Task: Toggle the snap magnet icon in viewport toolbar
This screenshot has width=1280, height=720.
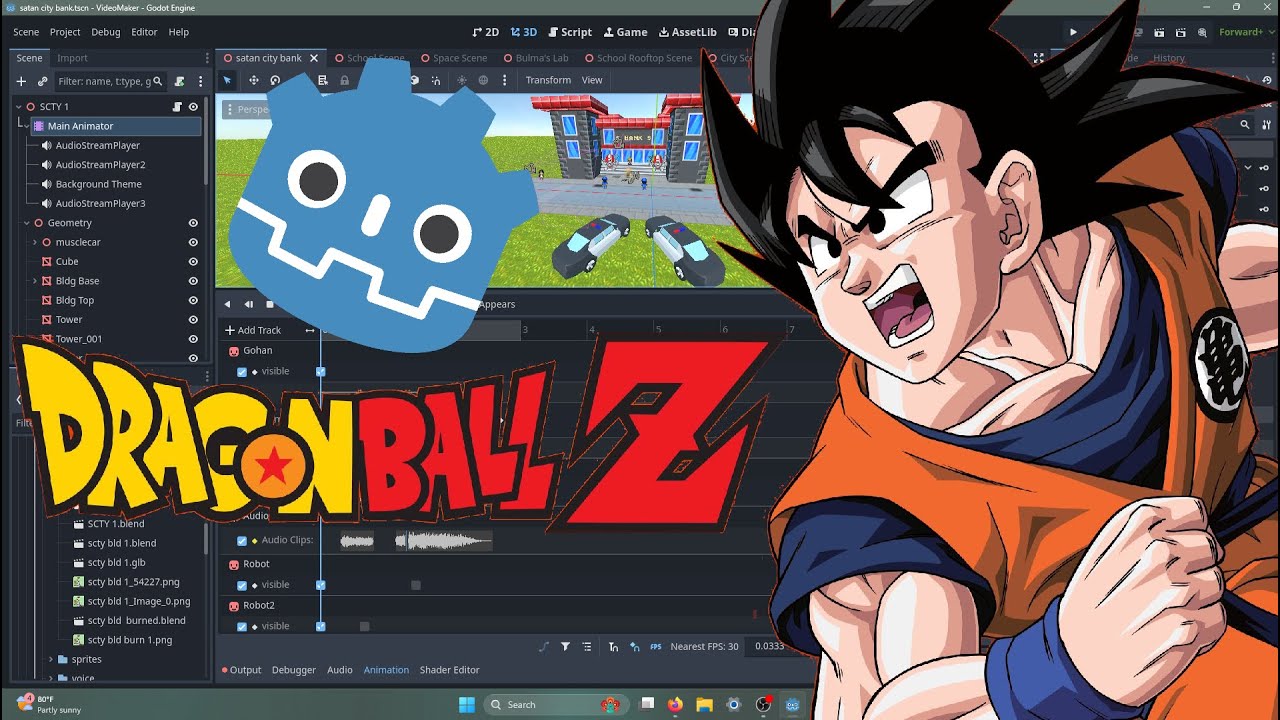Action: click(436, 80)
